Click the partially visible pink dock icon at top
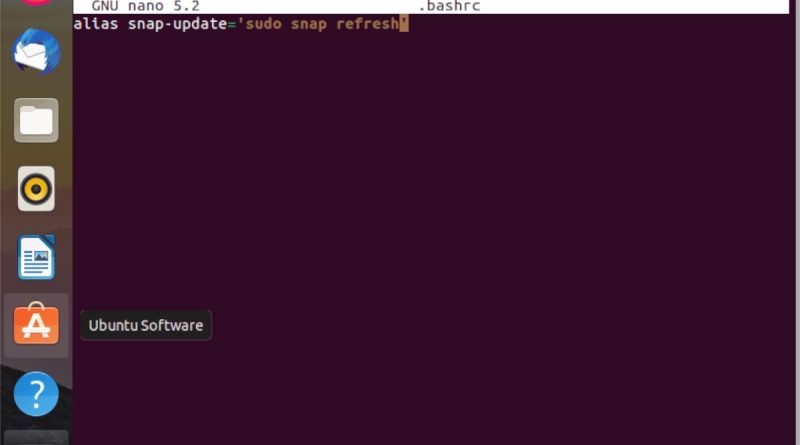 point(36,3)
